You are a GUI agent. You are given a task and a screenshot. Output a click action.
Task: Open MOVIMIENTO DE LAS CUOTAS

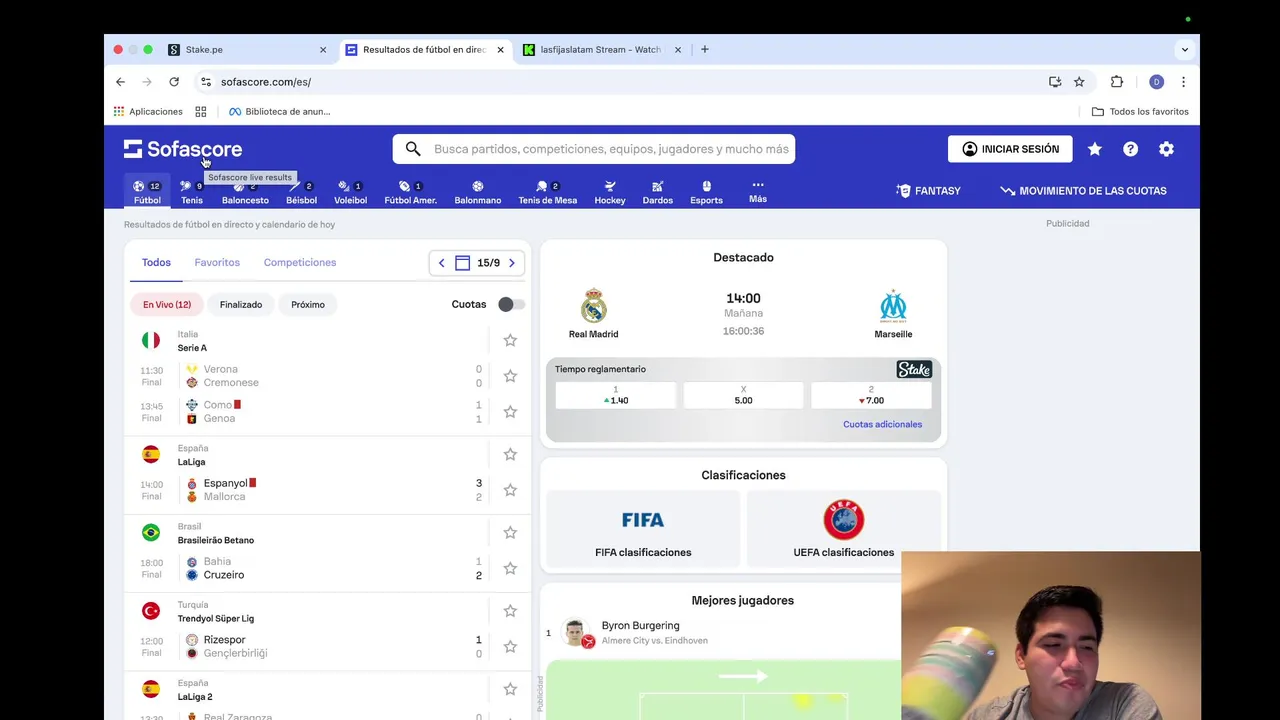1083,191
